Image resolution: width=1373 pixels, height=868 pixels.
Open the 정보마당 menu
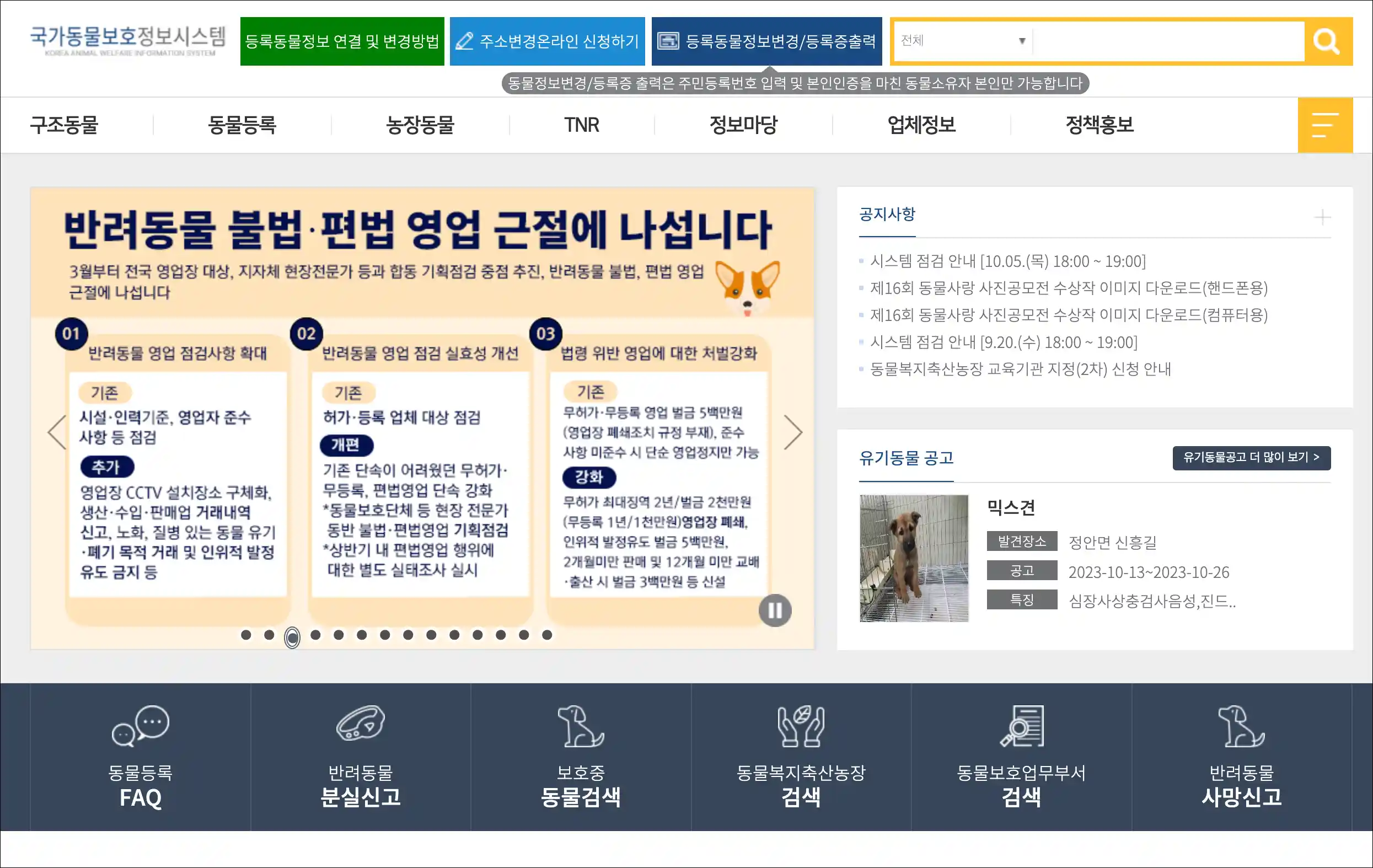743,125
